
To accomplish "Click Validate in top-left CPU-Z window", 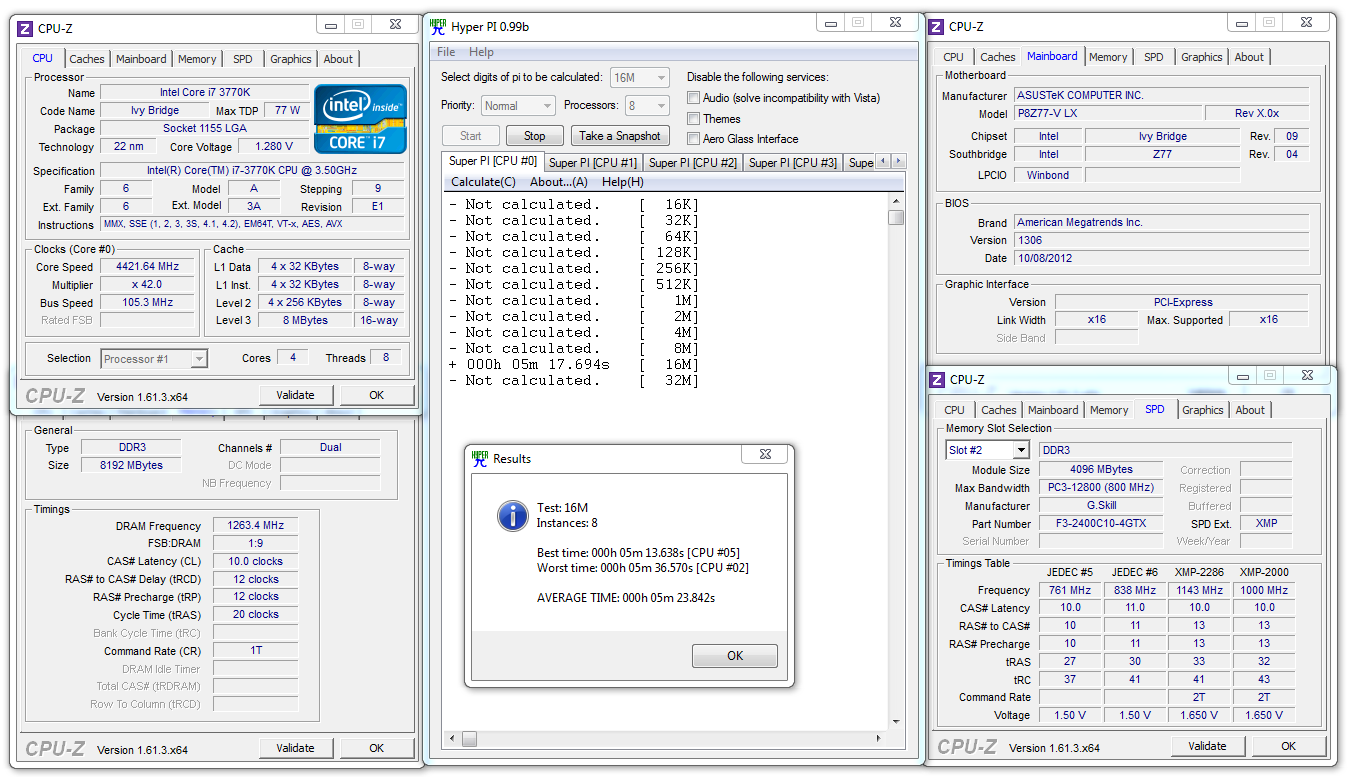I will pyautogui.click(x=295, y=395).
